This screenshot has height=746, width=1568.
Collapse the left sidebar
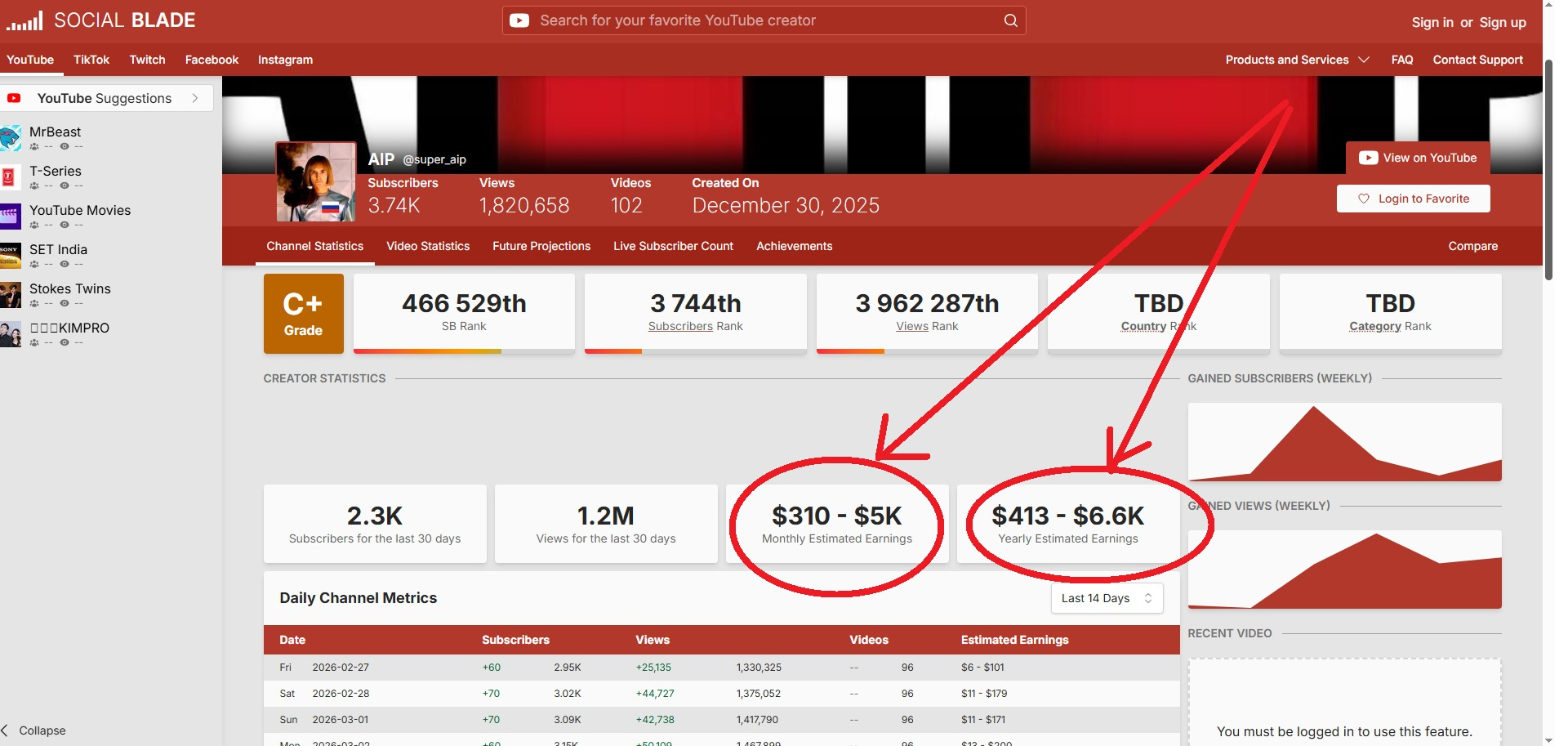point(34,730)
